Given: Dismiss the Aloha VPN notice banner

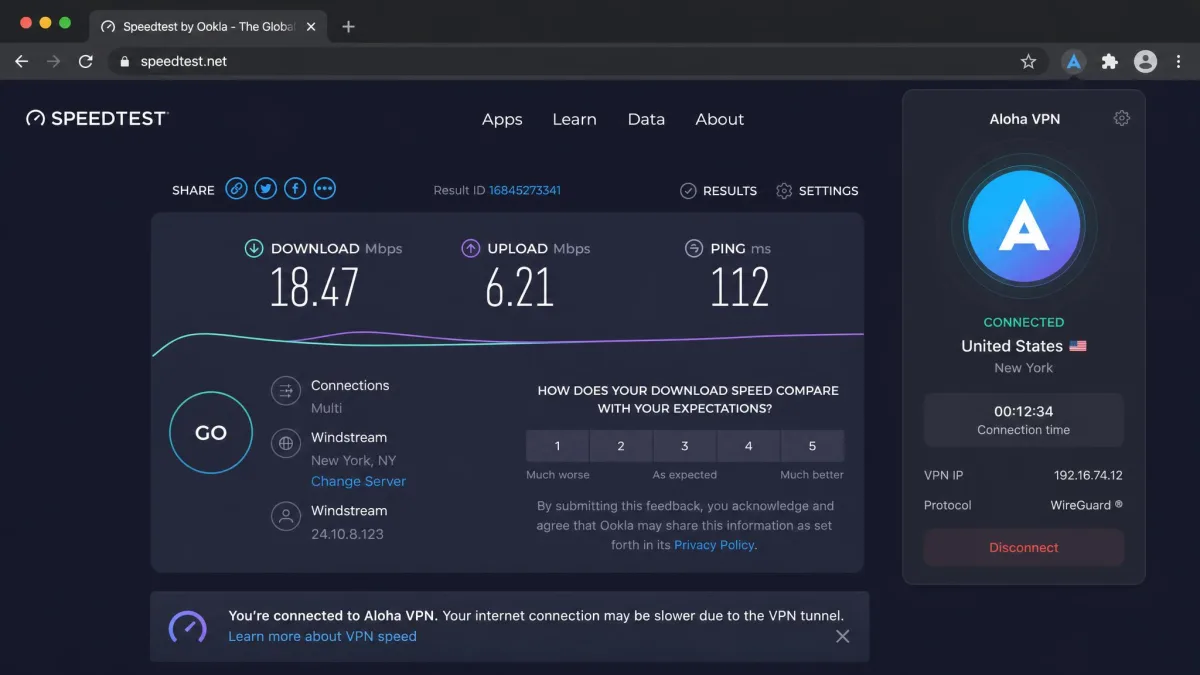Looking at the screenshot, I should coord(842,636).
